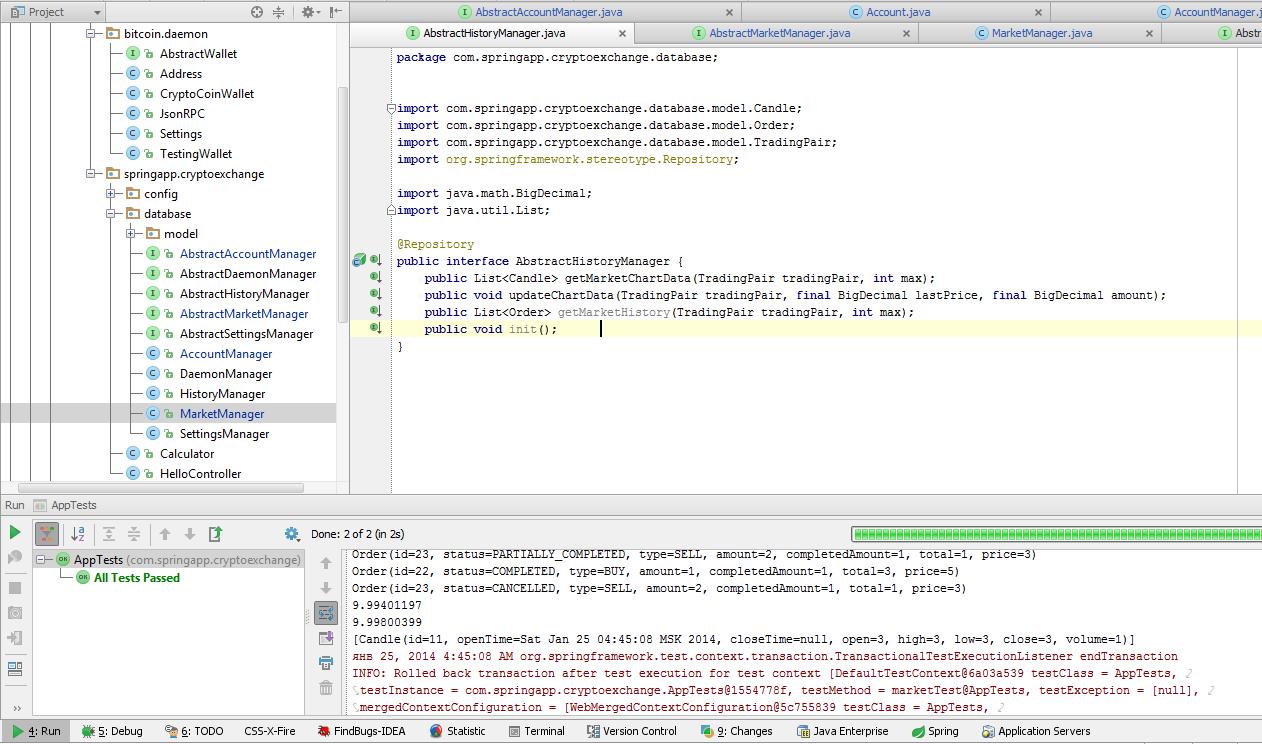Switch to the MarketManager.java tab

click(x=1041, y=33)
